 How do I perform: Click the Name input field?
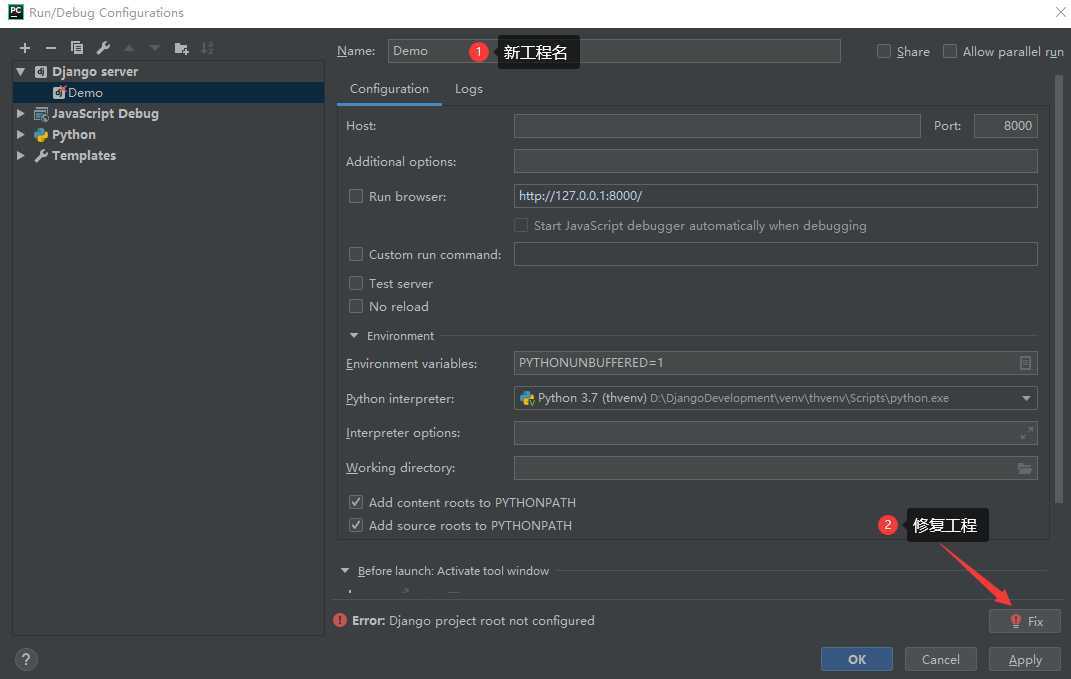[614, 51]
